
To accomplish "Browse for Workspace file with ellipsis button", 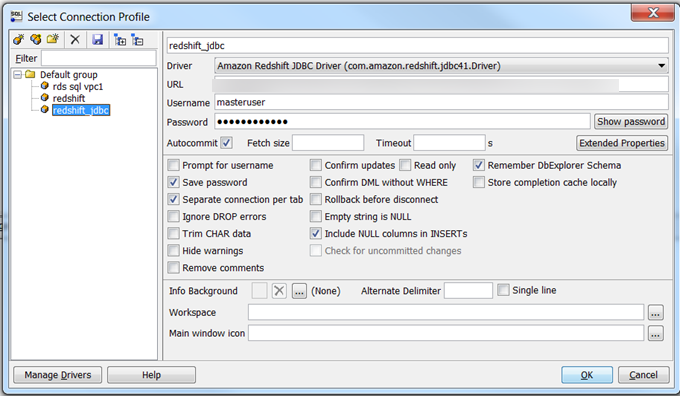I will (x=655, y=312).
